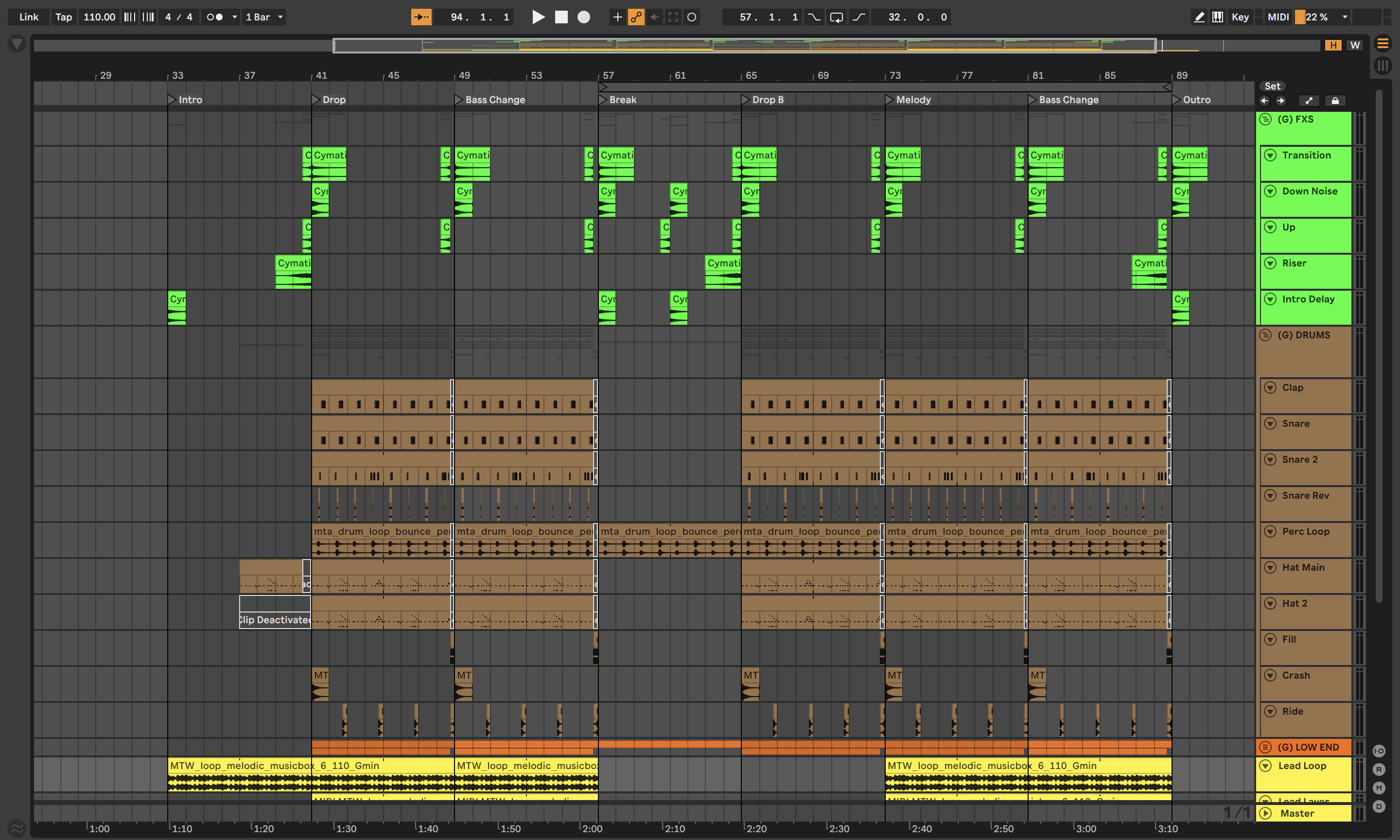Jump to next locator arrow

1281,101
